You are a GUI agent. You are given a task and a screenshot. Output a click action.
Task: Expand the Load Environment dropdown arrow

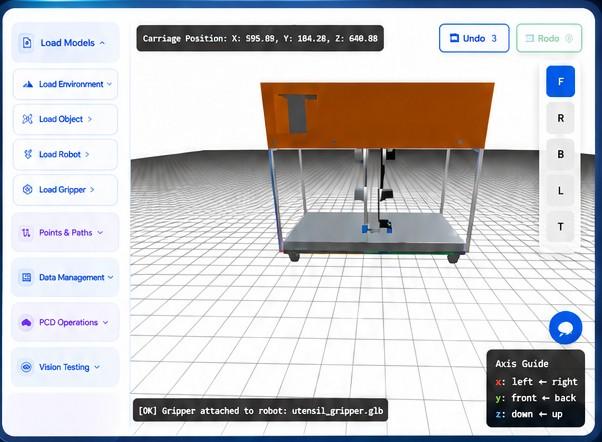[x=110, y=84]
